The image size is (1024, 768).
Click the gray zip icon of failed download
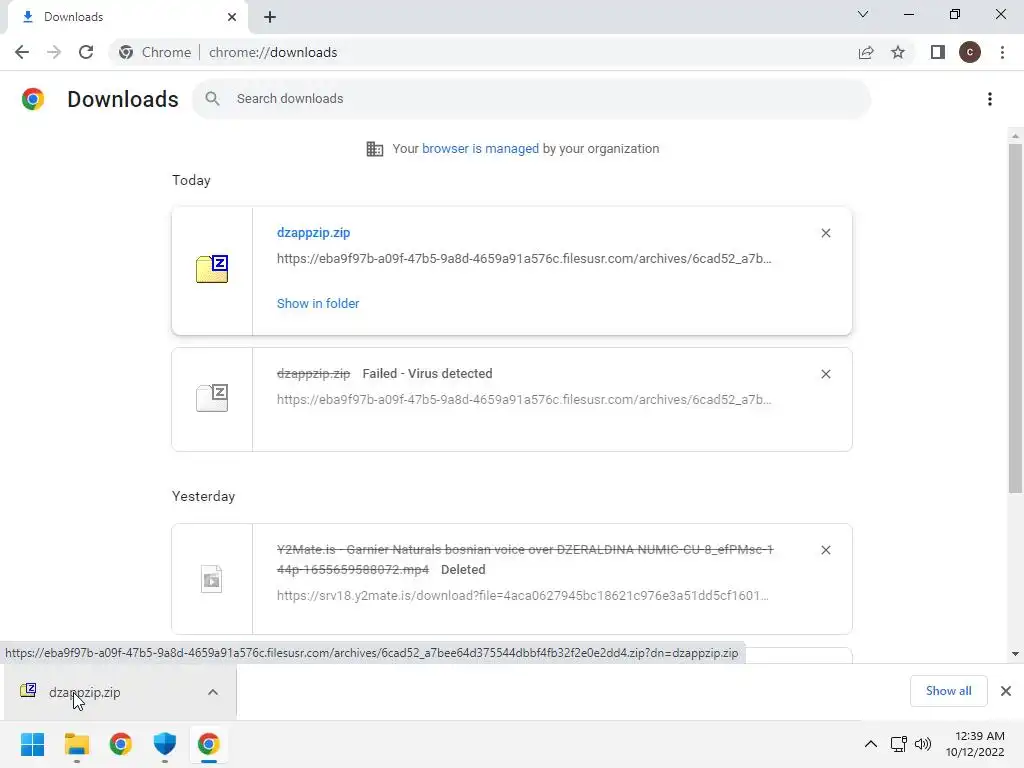pos(212,397)
